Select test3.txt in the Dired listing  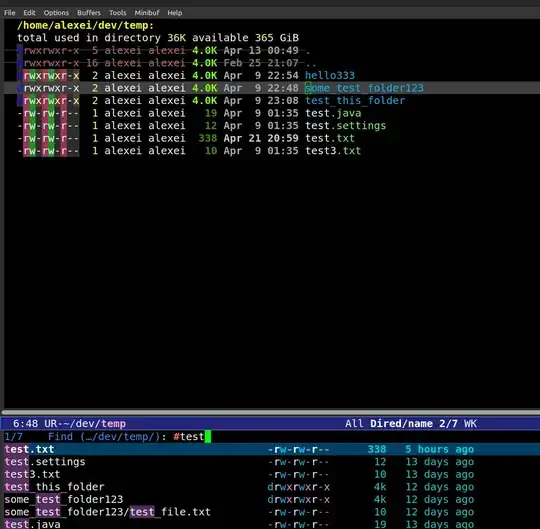click(x=333, y=151)
